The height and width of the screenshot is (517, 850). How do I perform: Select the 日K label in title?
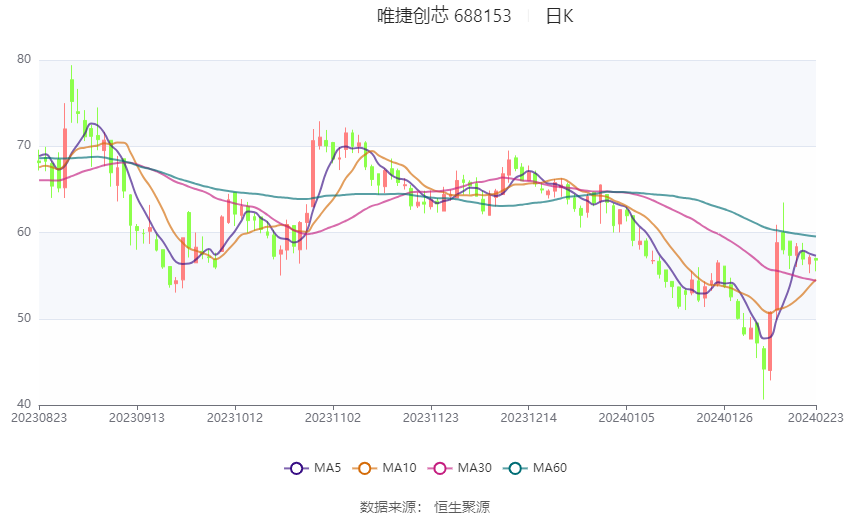(x=559, y=16)
